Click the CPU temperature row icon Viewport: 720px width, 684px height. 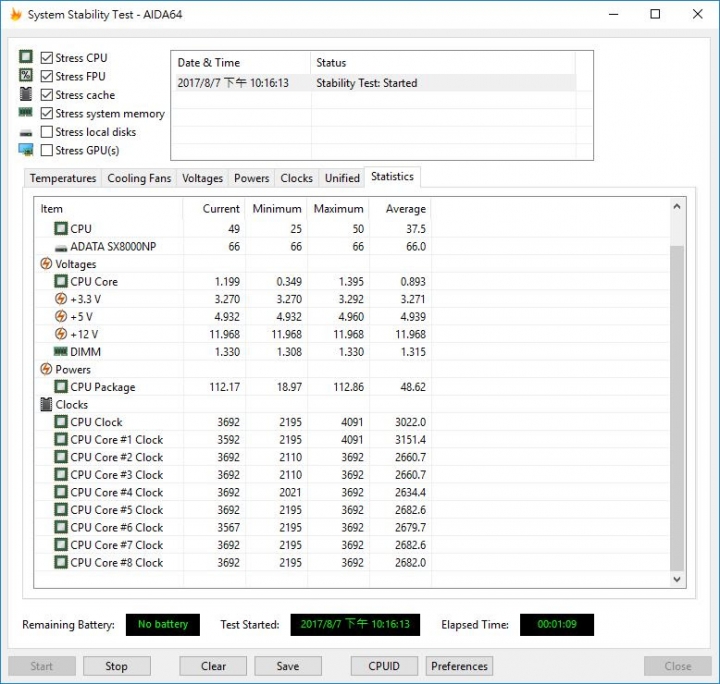(x=61, y=228)
